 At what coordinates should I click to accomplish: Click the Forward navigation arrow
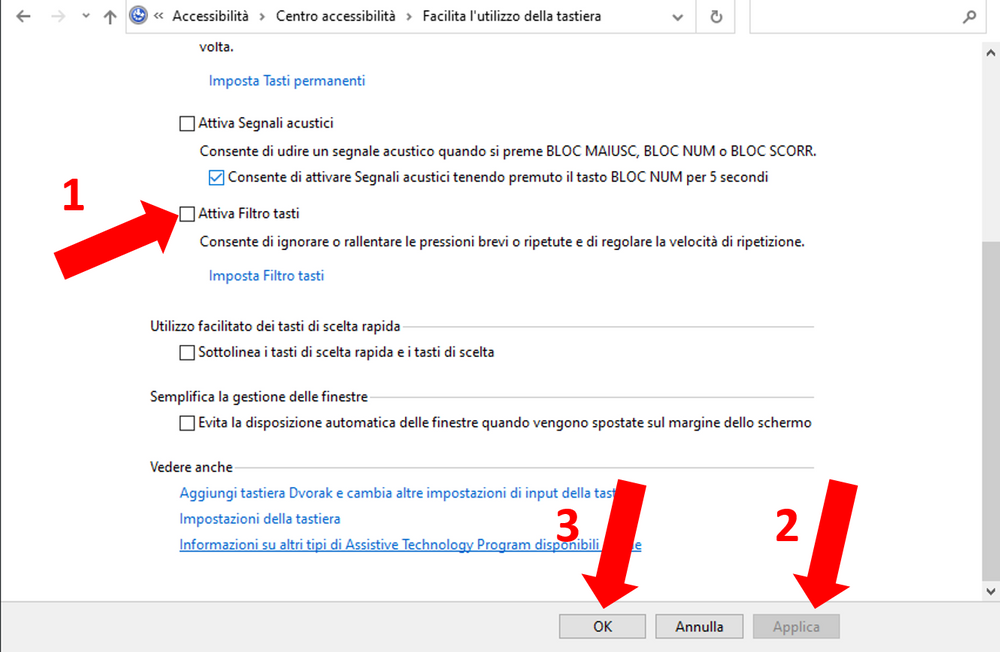(56, 17)
